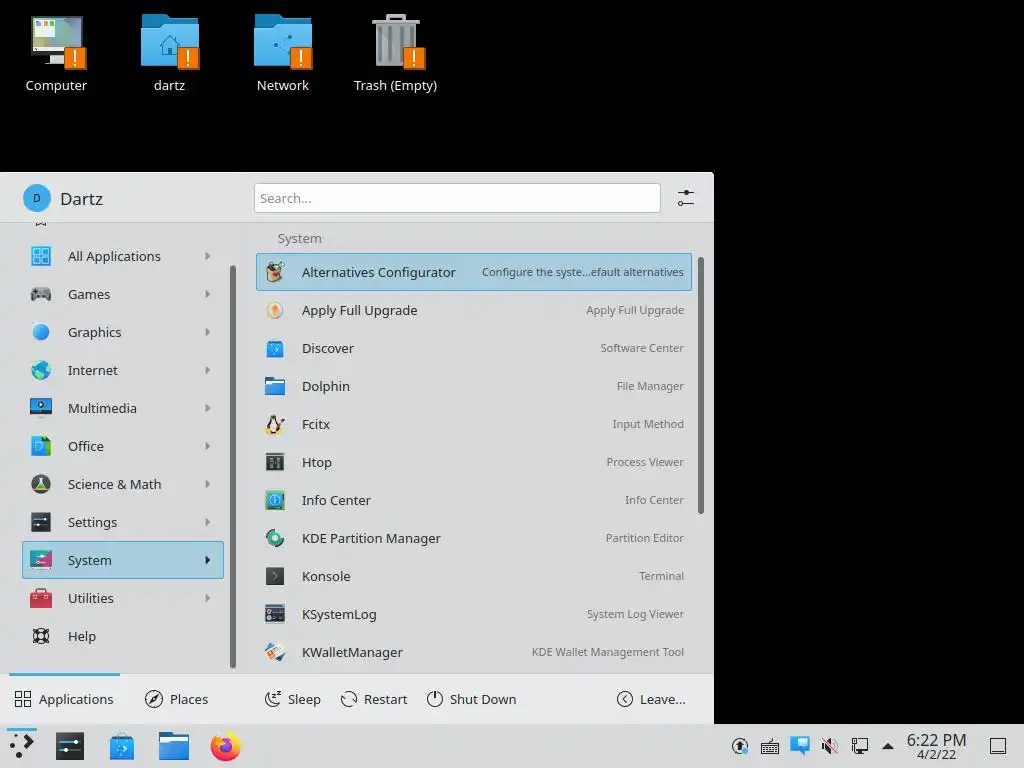Click the keyboard tray icon
Viewport: 1024px width, 768px height.
tap(770, 746)
